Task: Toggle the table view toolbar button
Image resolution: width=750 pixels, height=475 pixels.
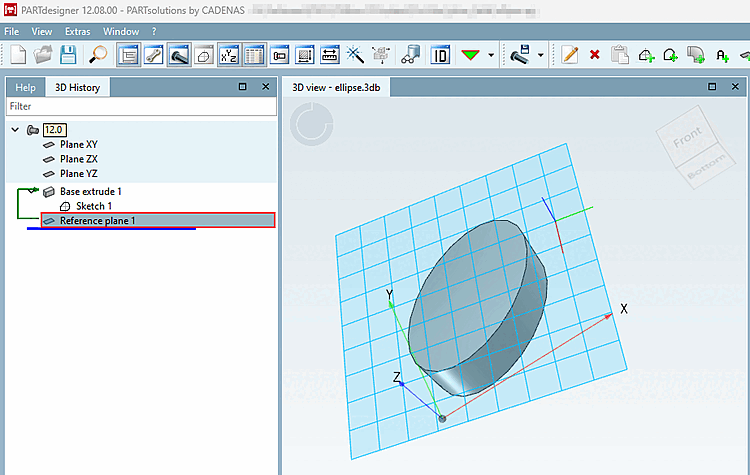Action: pos(254,55)
